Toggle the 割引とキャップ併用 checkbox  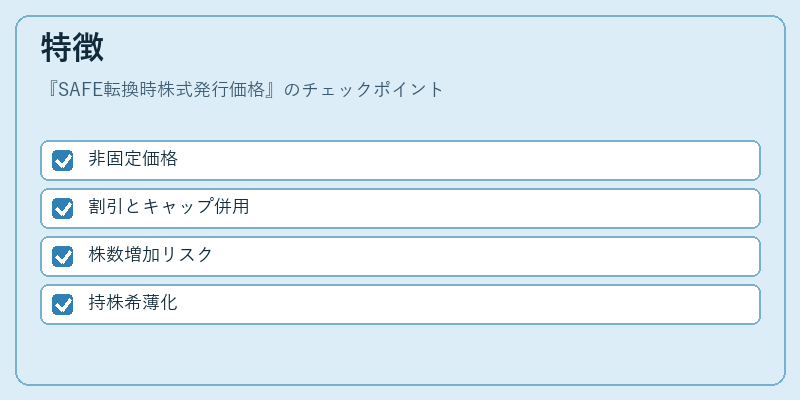pyautogui.click(x=62, y=208)
